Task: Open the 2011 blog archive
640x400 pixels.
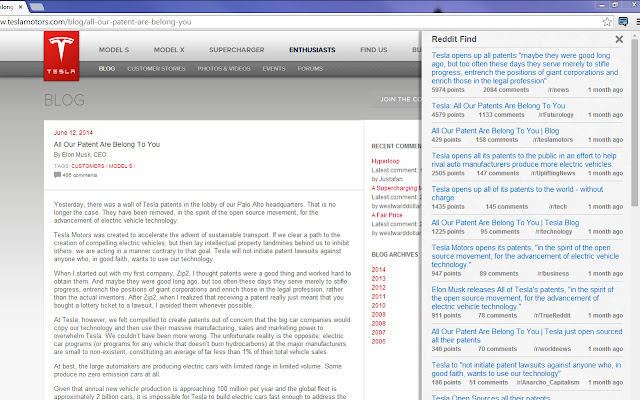Action: tap(378, 296)
